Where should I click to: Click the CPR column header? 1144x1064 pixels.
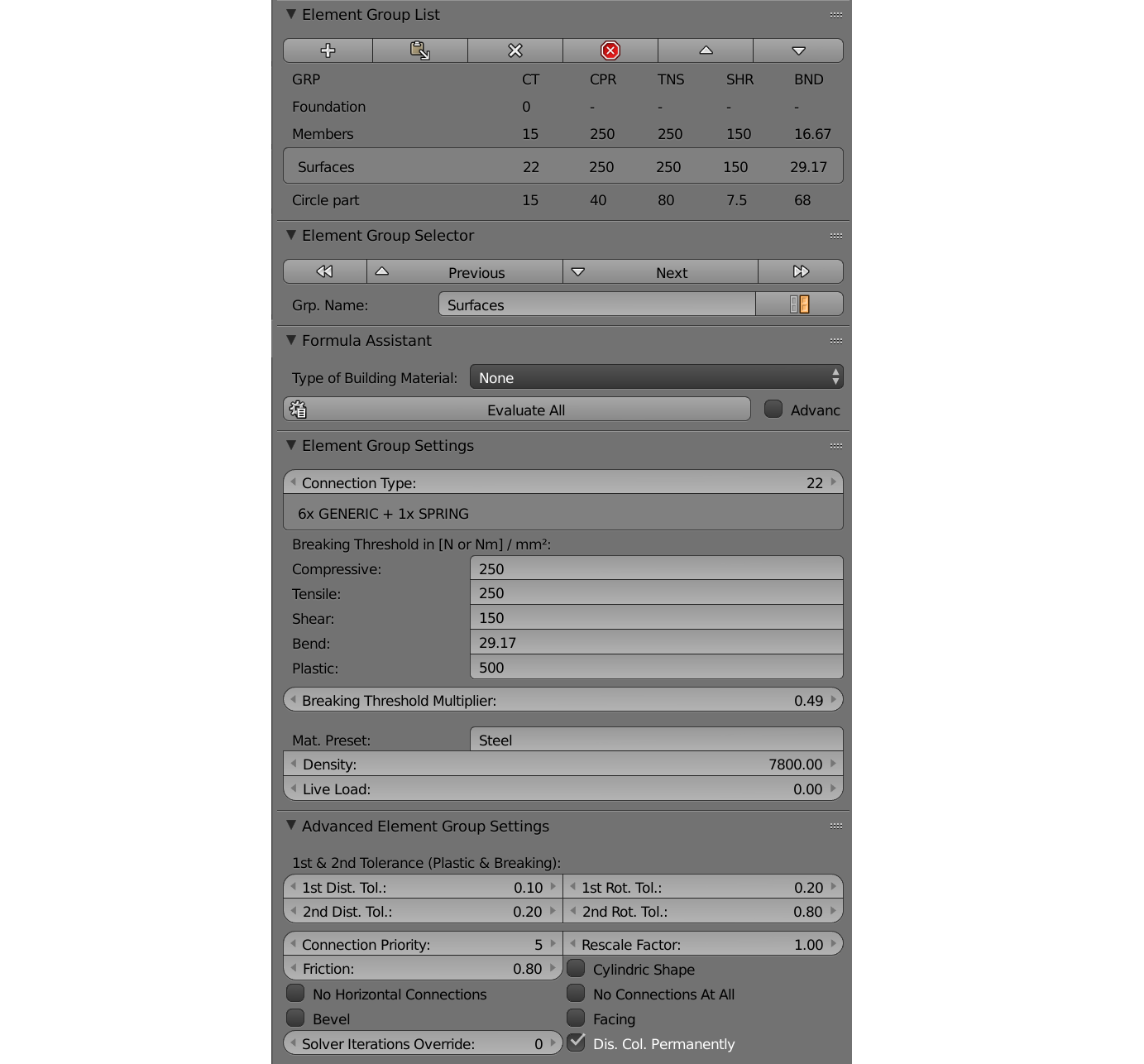click(603, 79)
